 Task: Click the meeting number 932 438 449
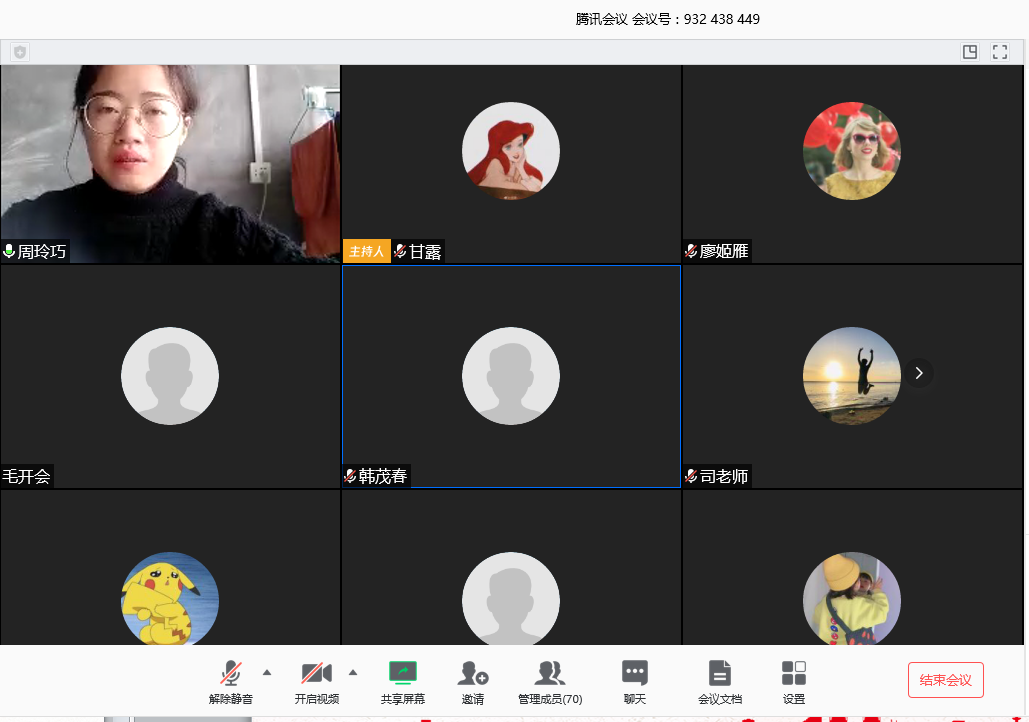click(x=722, y=19)
